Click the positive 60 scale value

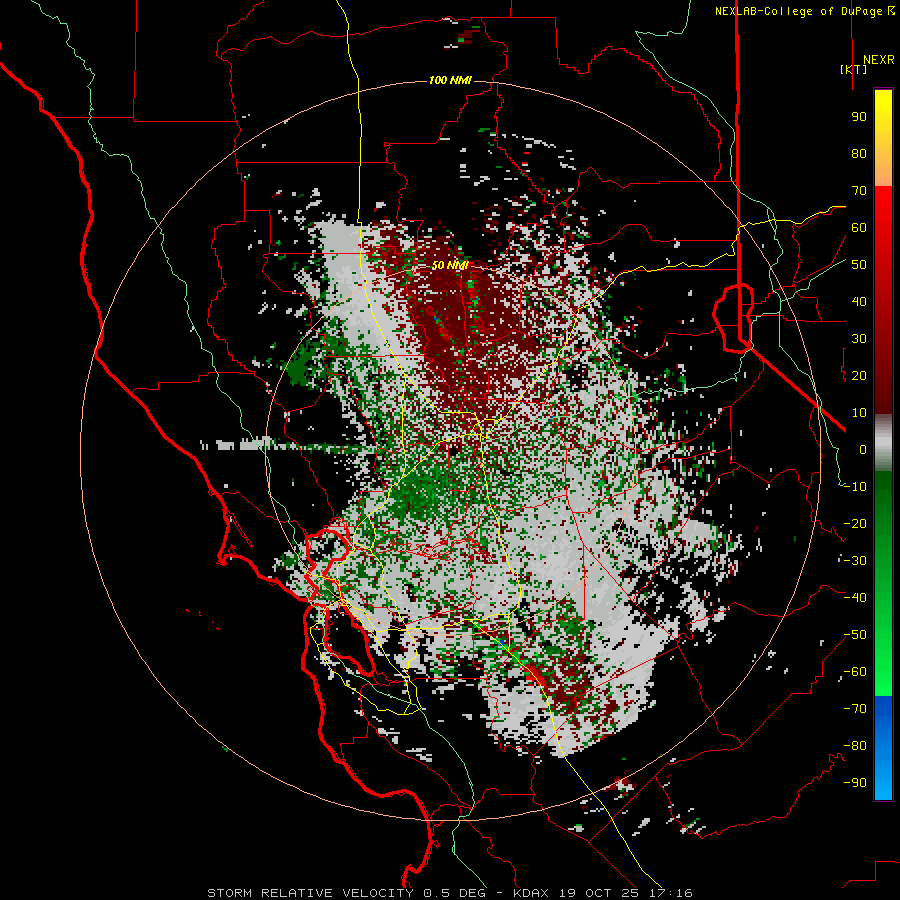tap(859, 228)
